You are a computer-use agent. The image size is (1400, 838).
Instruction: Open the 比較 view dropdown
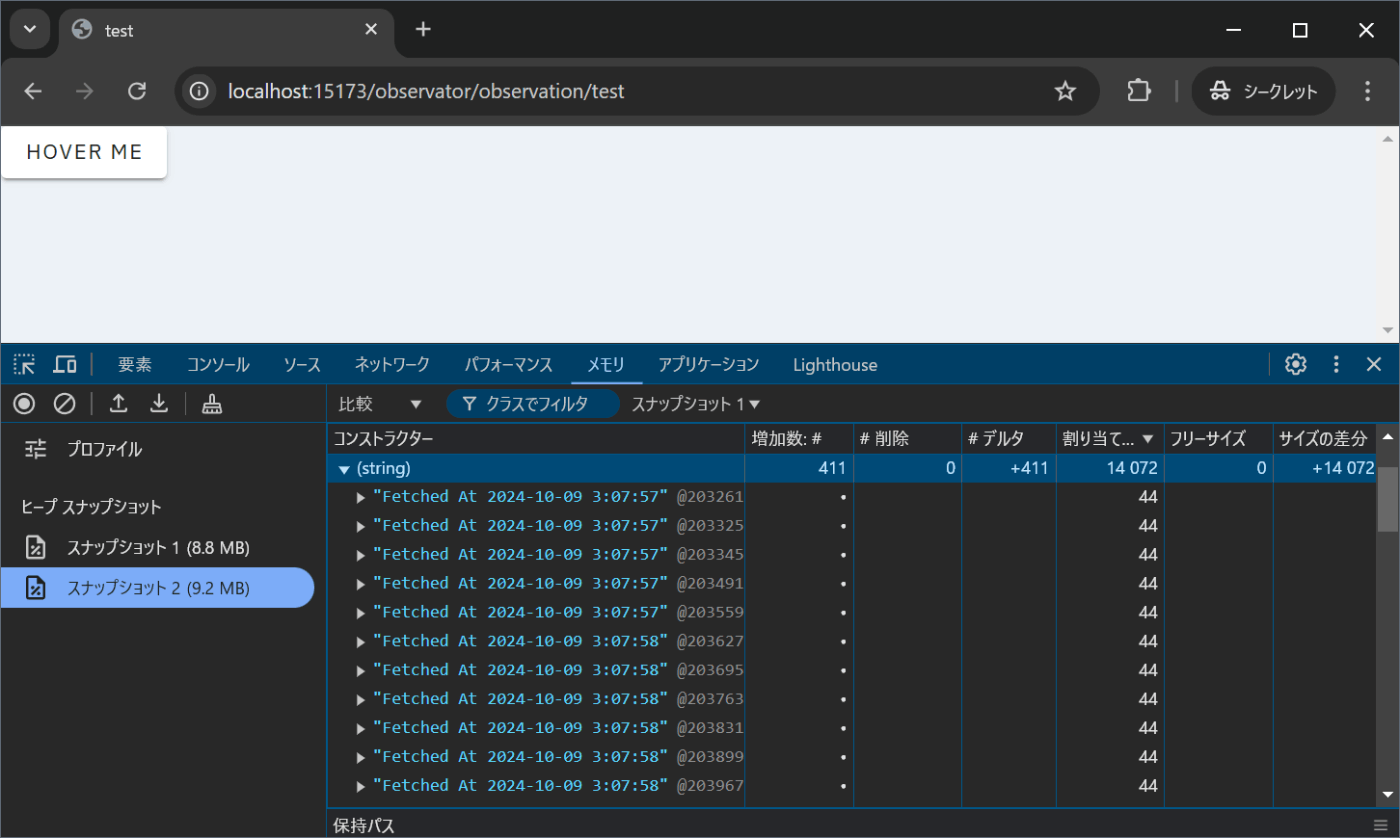click(x=380, y=404)
